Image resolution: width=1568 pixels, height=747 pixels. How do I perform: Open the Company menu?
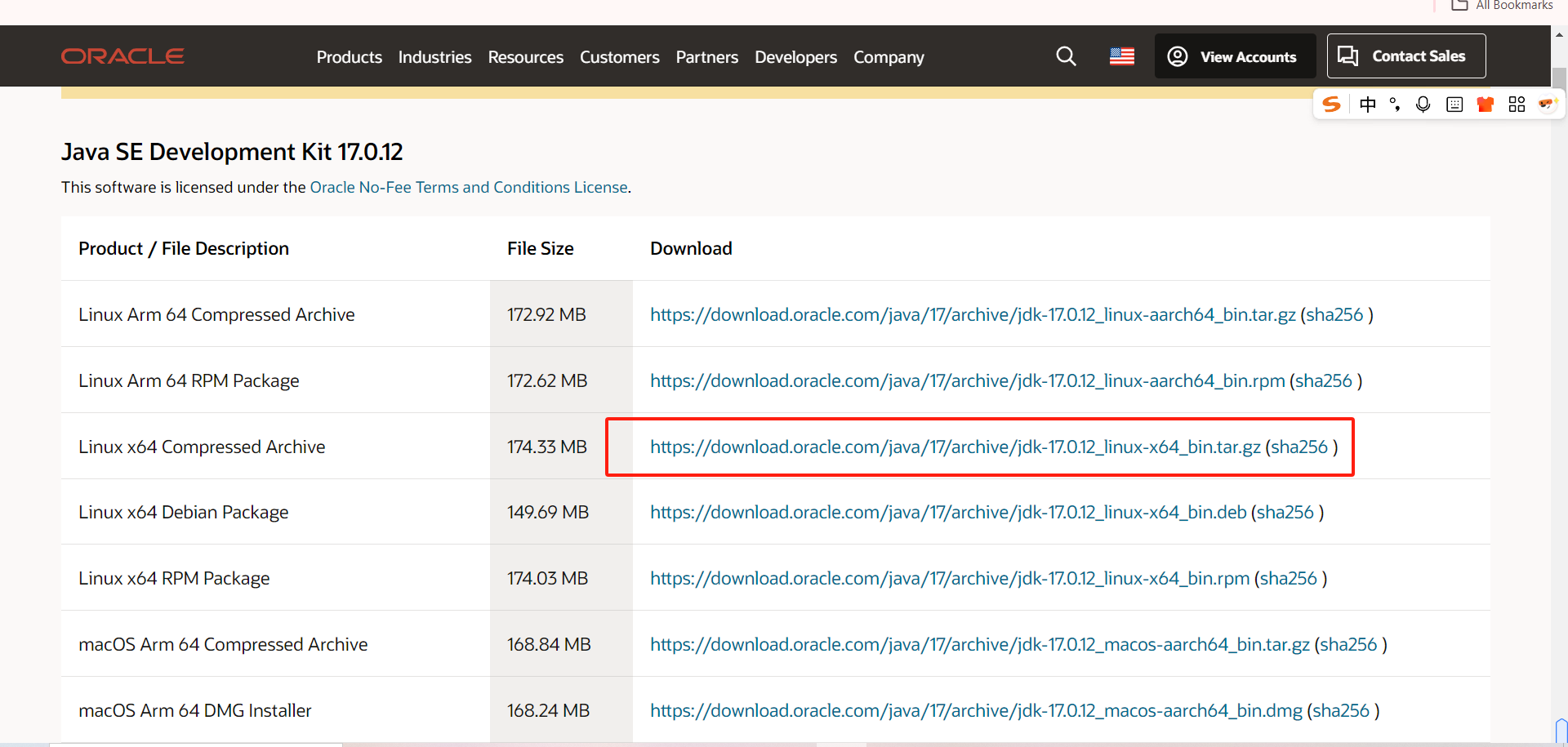click(x=889, y=57)
